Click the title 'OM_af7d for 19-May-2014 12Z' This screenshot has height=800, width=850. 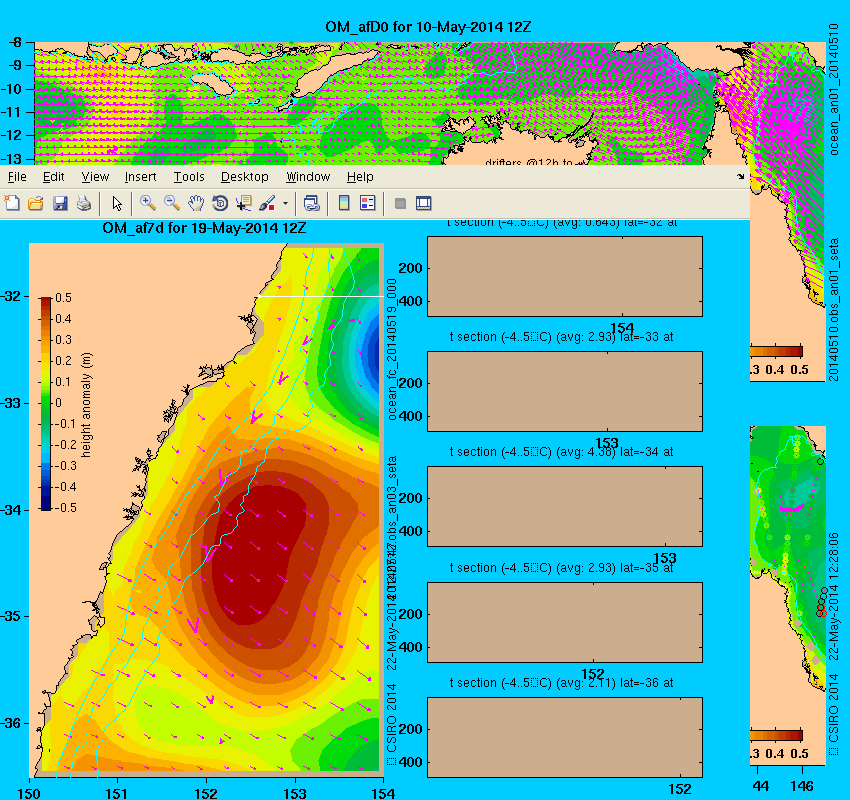point(204,228)
